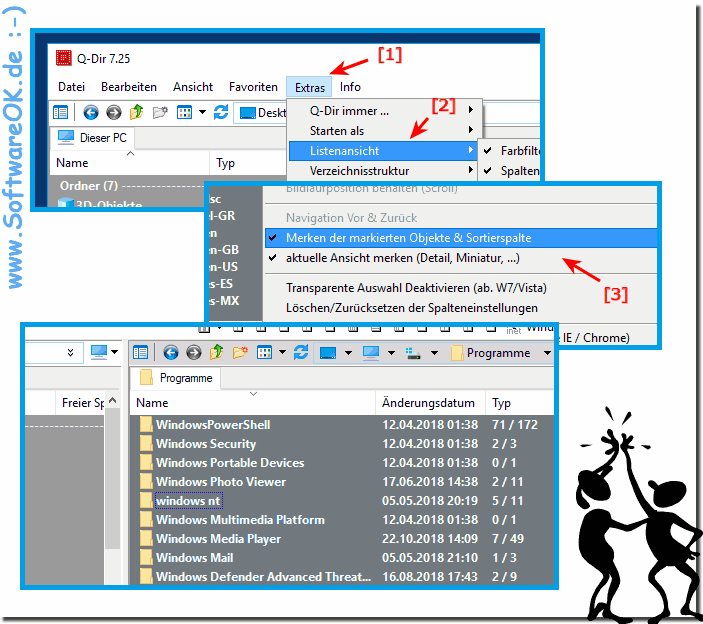Go forward in the Programme pane toolbar
Image resolution: width=703 pixels, height=624 pixels.
coord(194,353)
